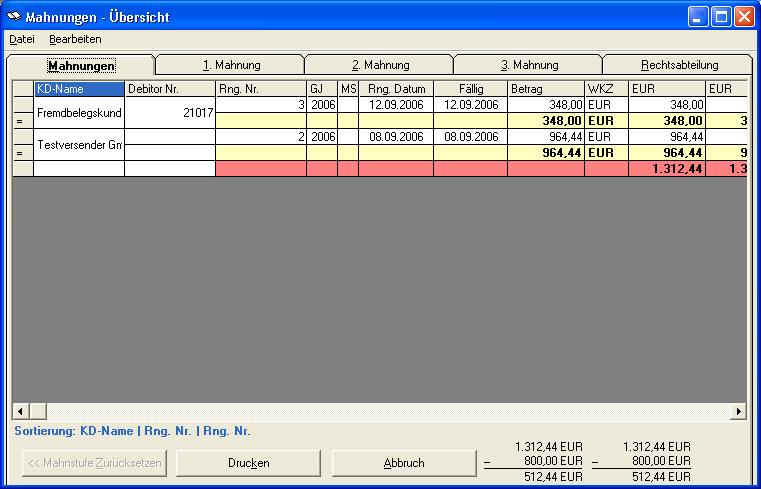Select the Testversender customer cell
The image size is (761, 489).
coord(79,145)
